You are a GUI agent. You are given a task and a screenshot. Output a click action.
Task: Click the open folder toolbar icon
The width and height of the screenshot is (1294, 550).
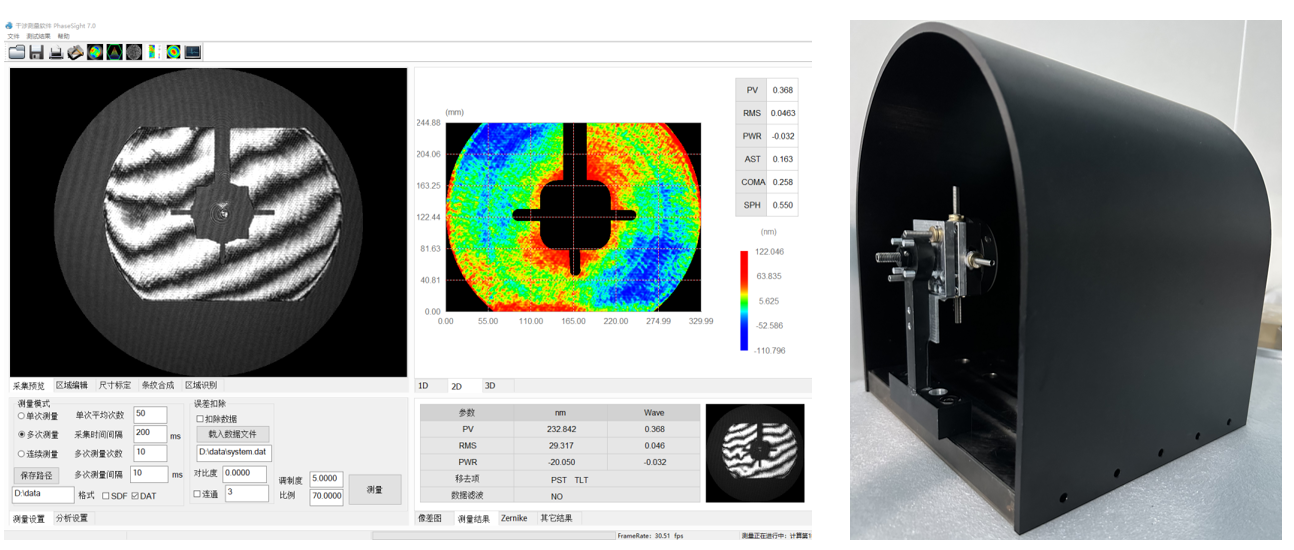tap(17, 52)
